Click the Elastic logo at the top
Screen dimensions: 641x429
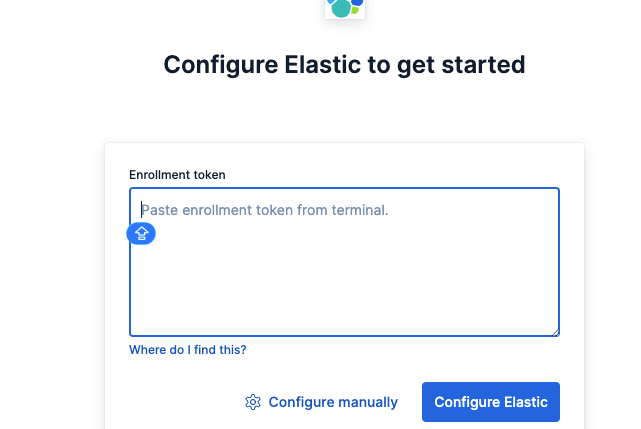[345, 8]
